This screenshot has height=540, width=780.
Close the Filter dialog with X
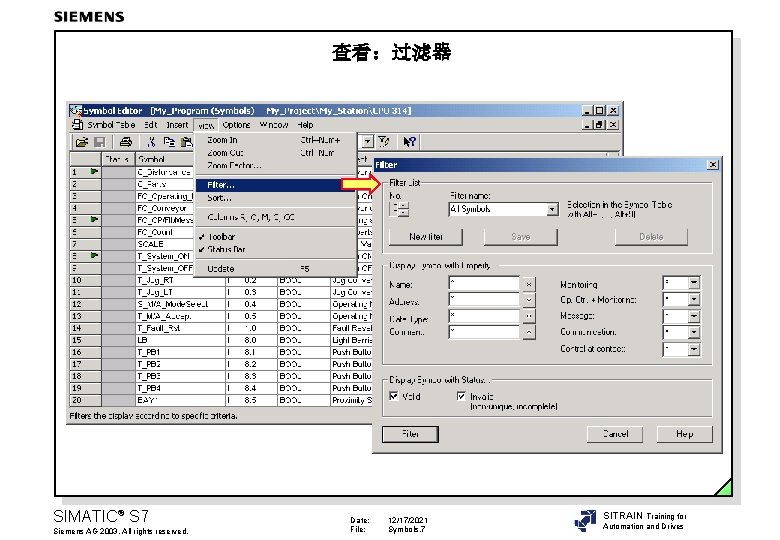tap(712, 165)
